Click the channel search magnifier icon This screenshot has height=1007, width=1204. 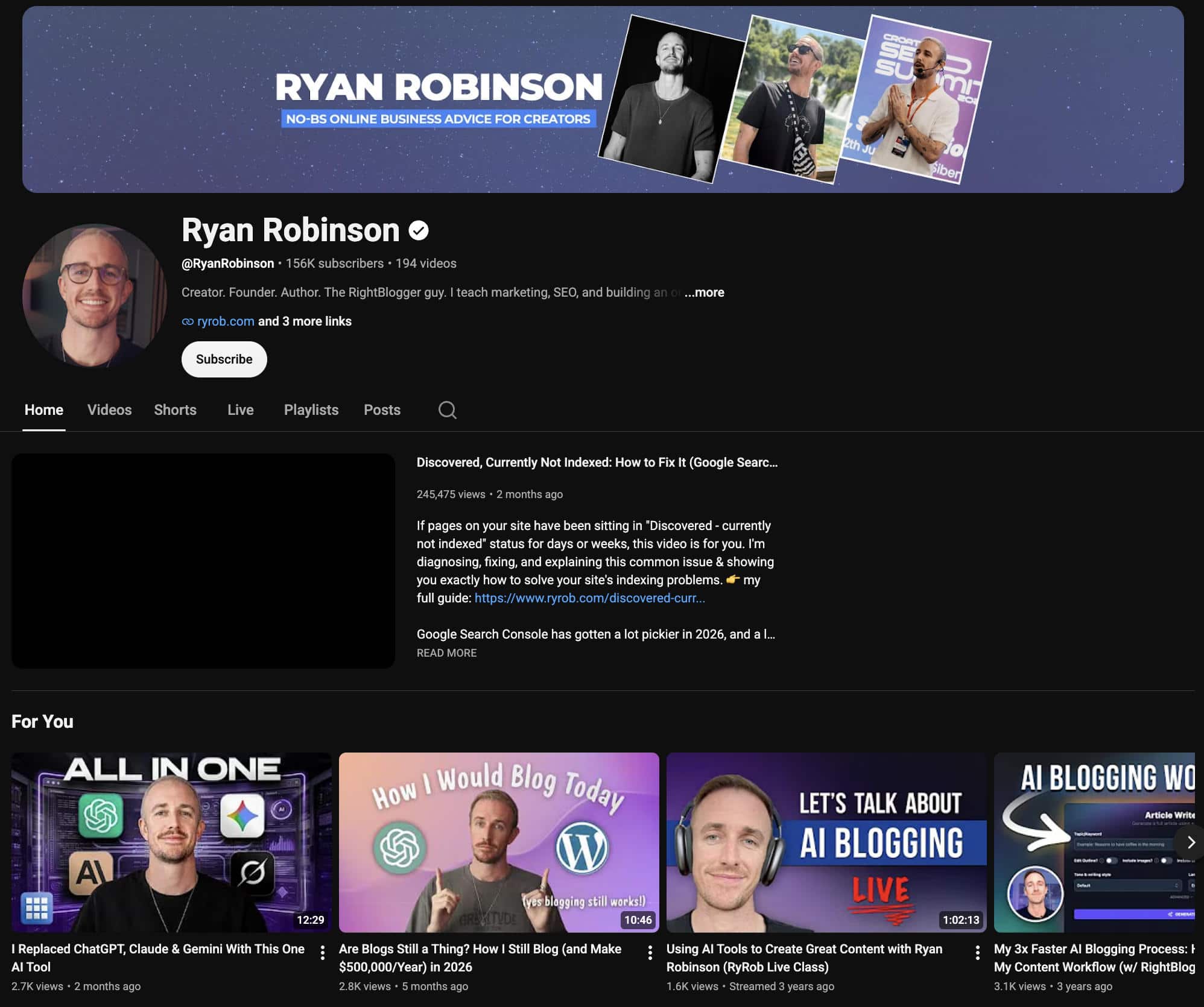[x=447, y=410]
